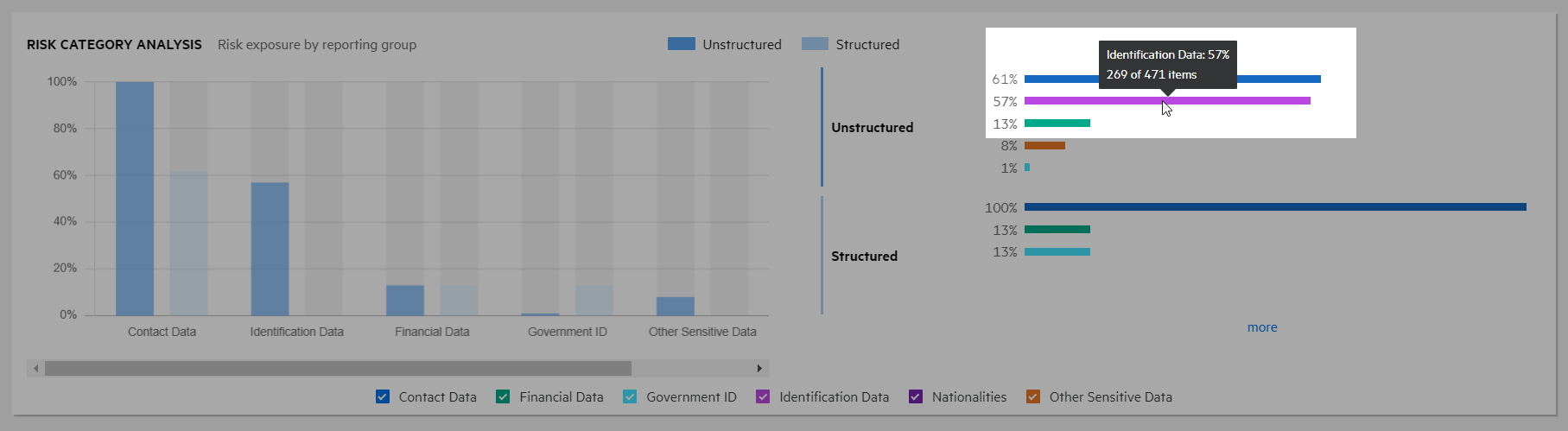
Task: Click the Identification Data unstructured chart bar
Action: pos(270,249)
